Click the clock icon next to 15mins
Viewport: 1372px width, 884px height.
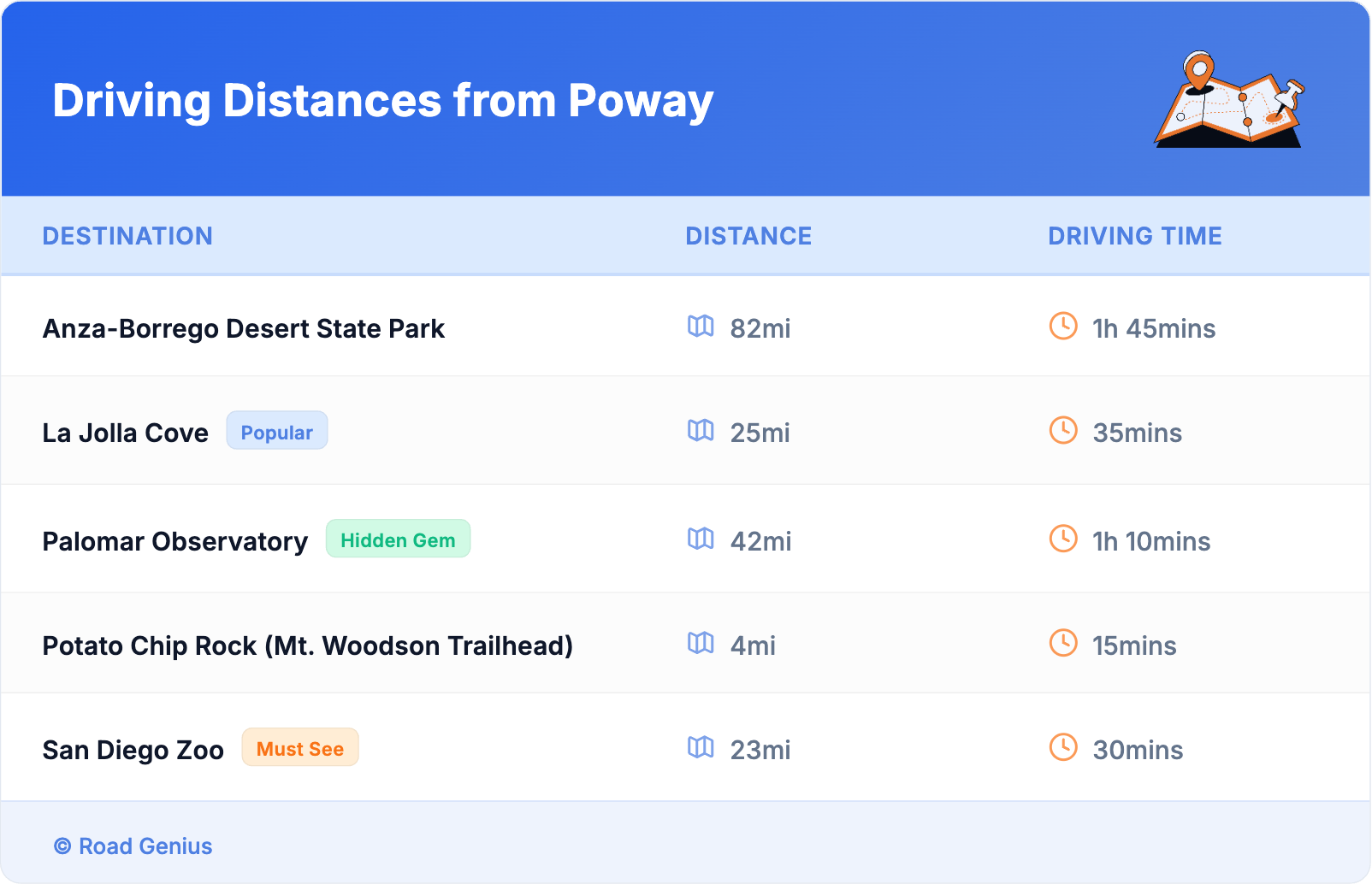(1063, 643)
